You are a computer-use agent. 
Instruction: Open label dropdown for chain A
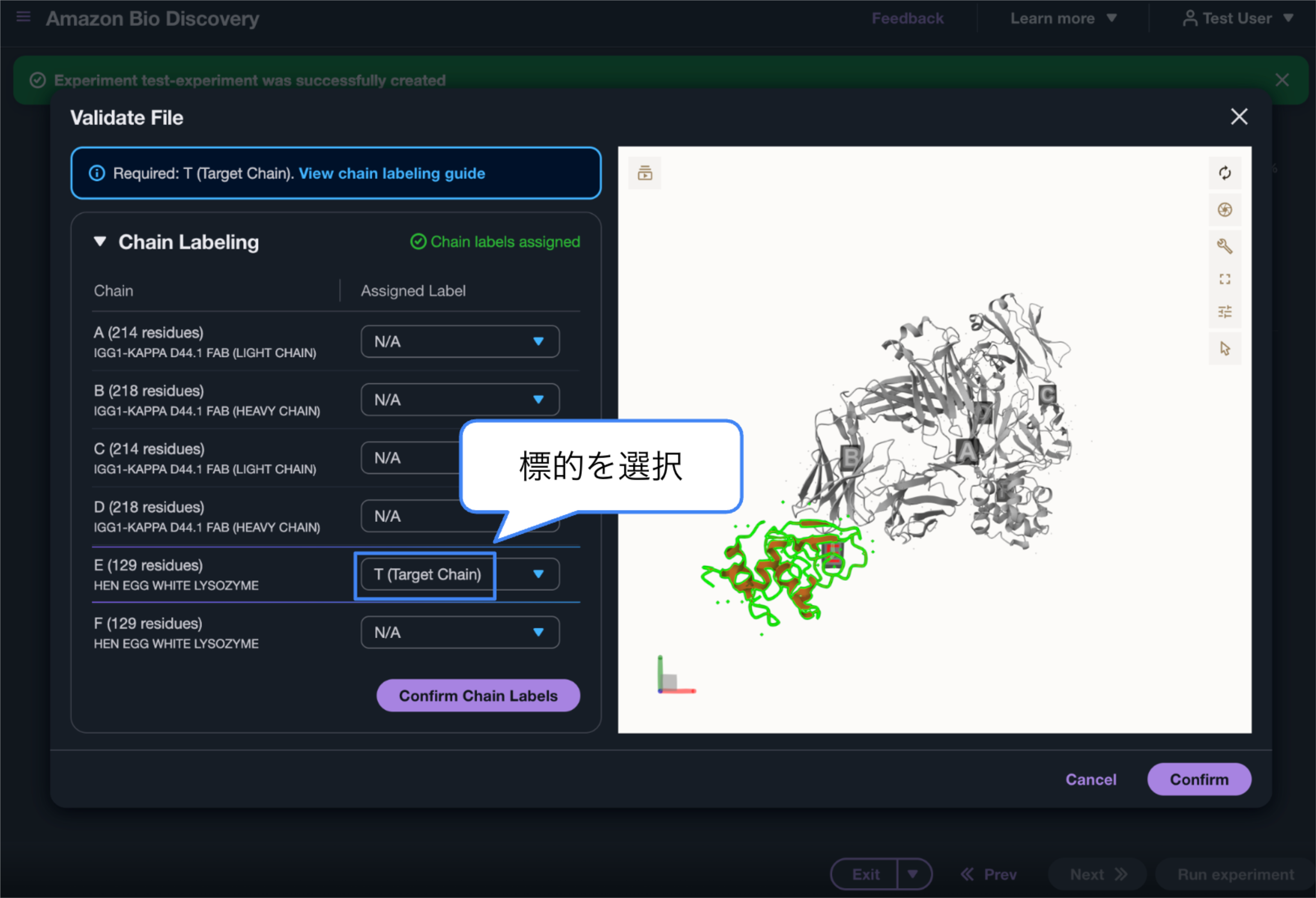[460, 341]
